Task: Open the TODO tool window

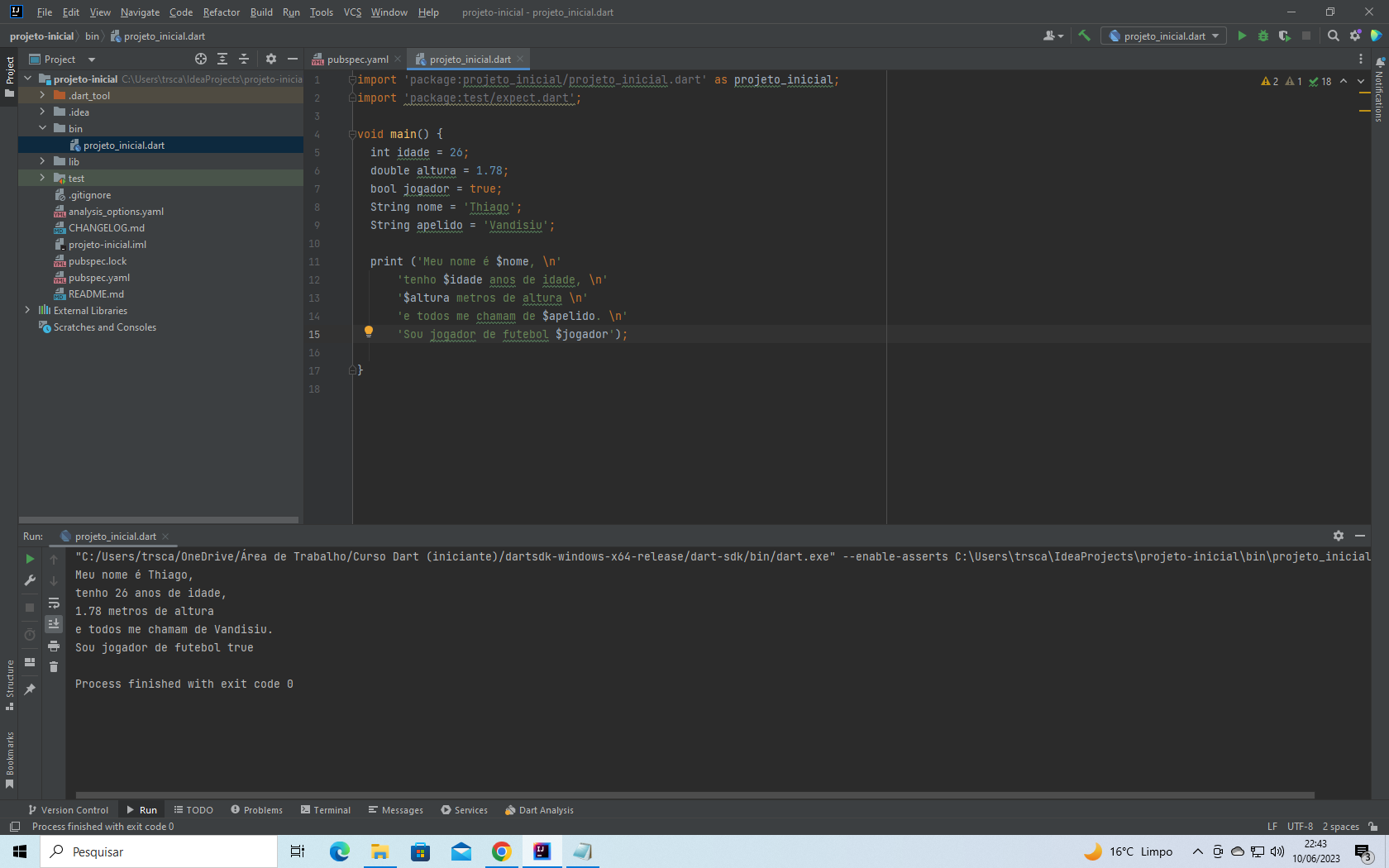Action: click(193, 810)
